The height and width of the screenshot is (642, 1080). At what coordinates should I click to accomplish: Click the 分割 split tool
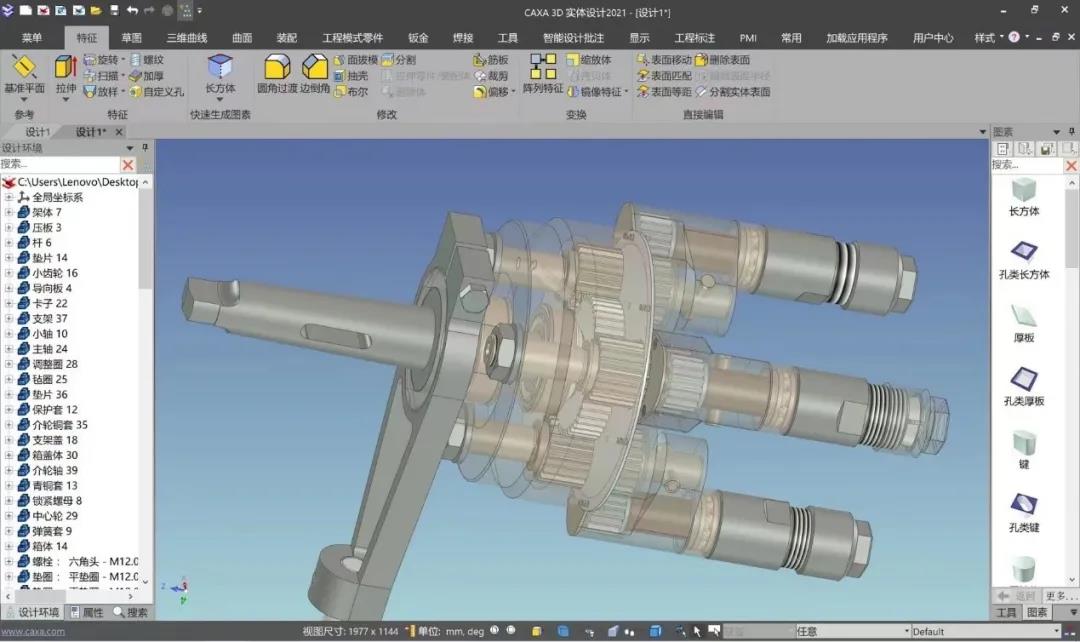(x=399, y=60)
